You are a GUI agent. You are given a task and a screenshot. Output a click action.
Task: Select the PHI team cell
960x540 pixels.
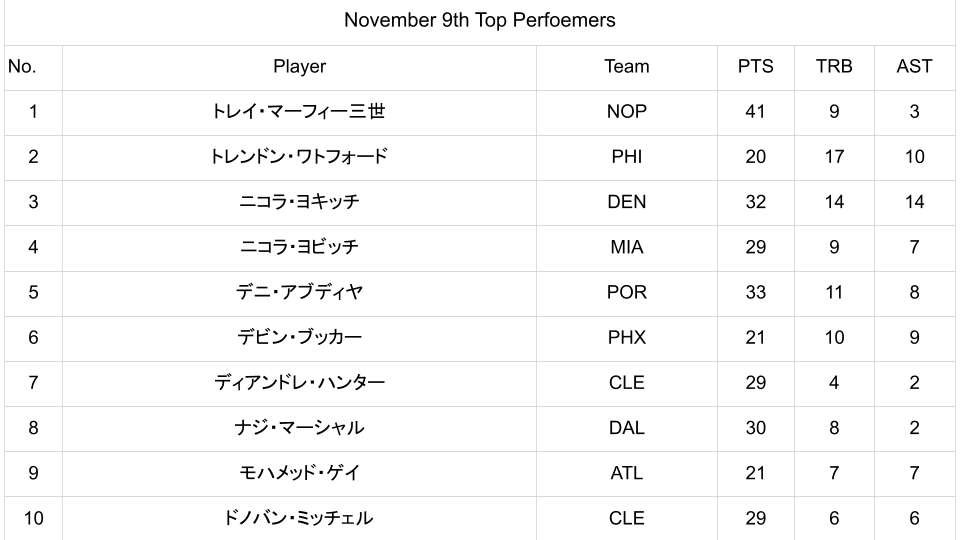[x=626, y=157]
